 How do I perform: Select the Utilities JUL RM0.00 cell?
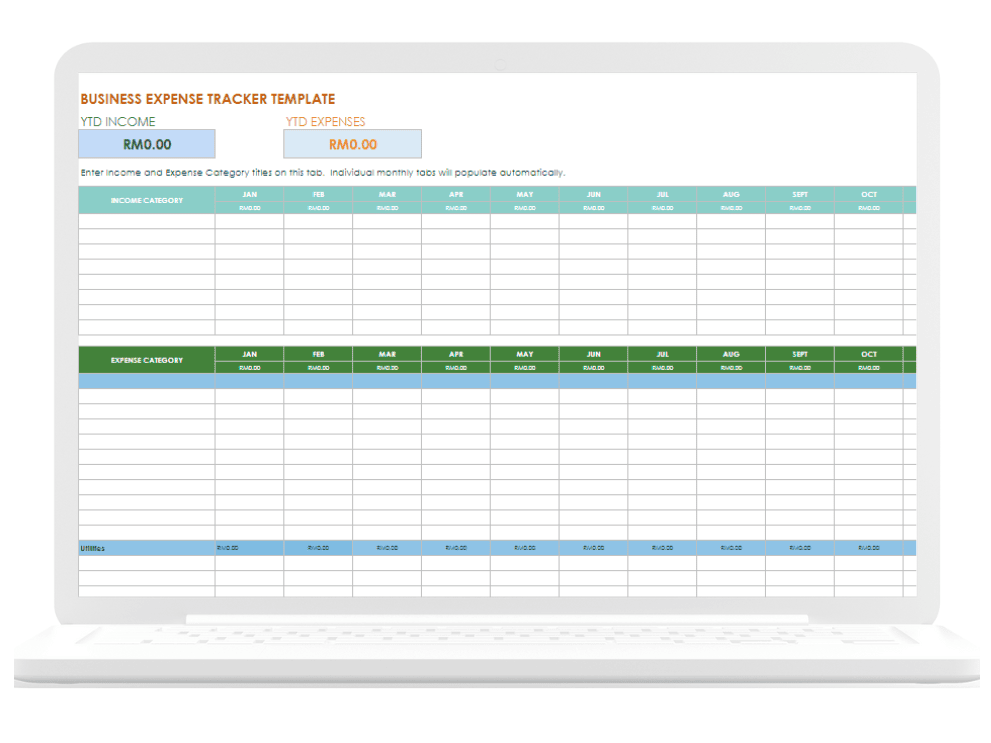(662, 548)
